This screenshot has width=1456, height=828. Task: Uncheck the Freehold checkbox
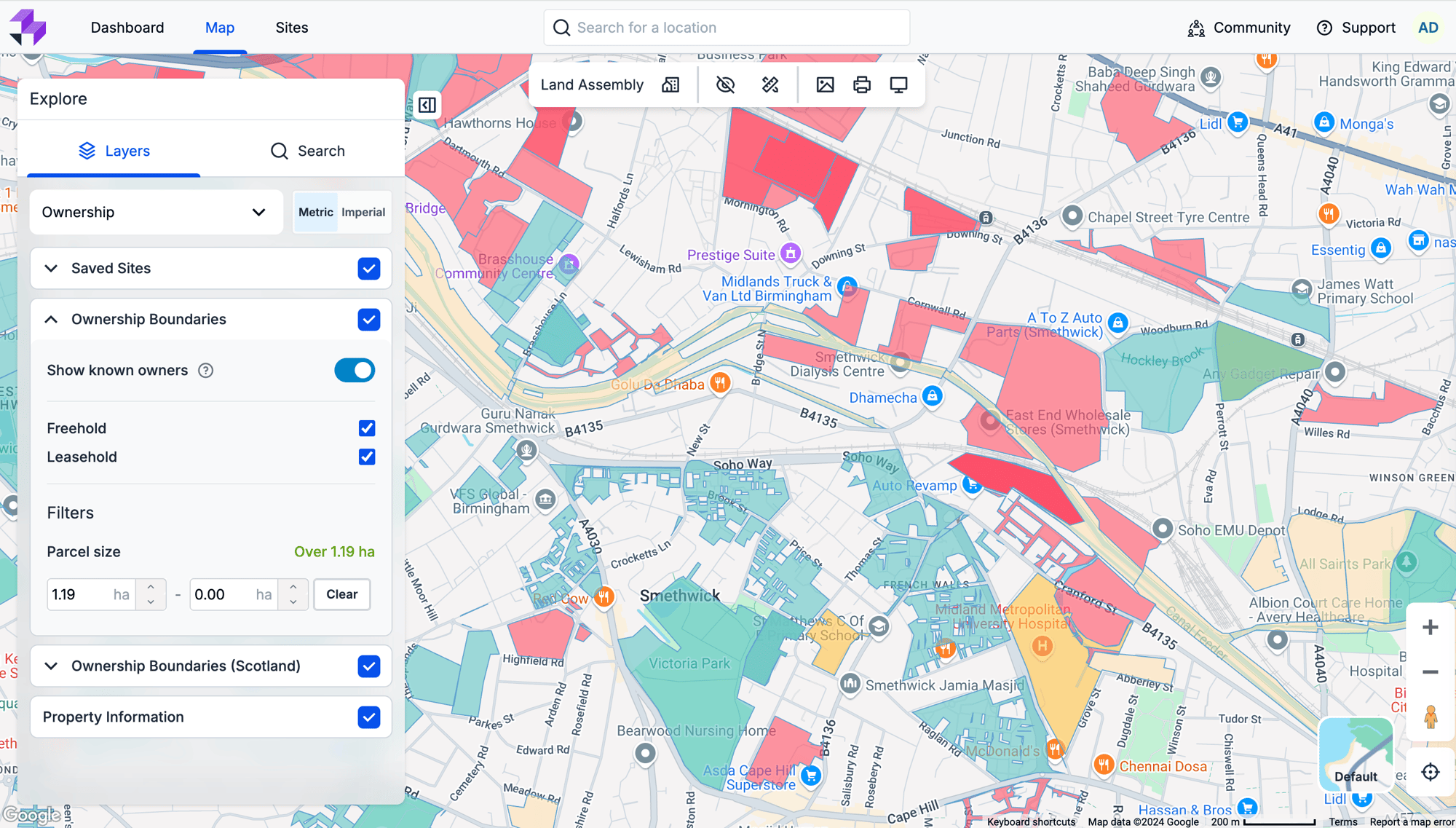coord(367,428)
